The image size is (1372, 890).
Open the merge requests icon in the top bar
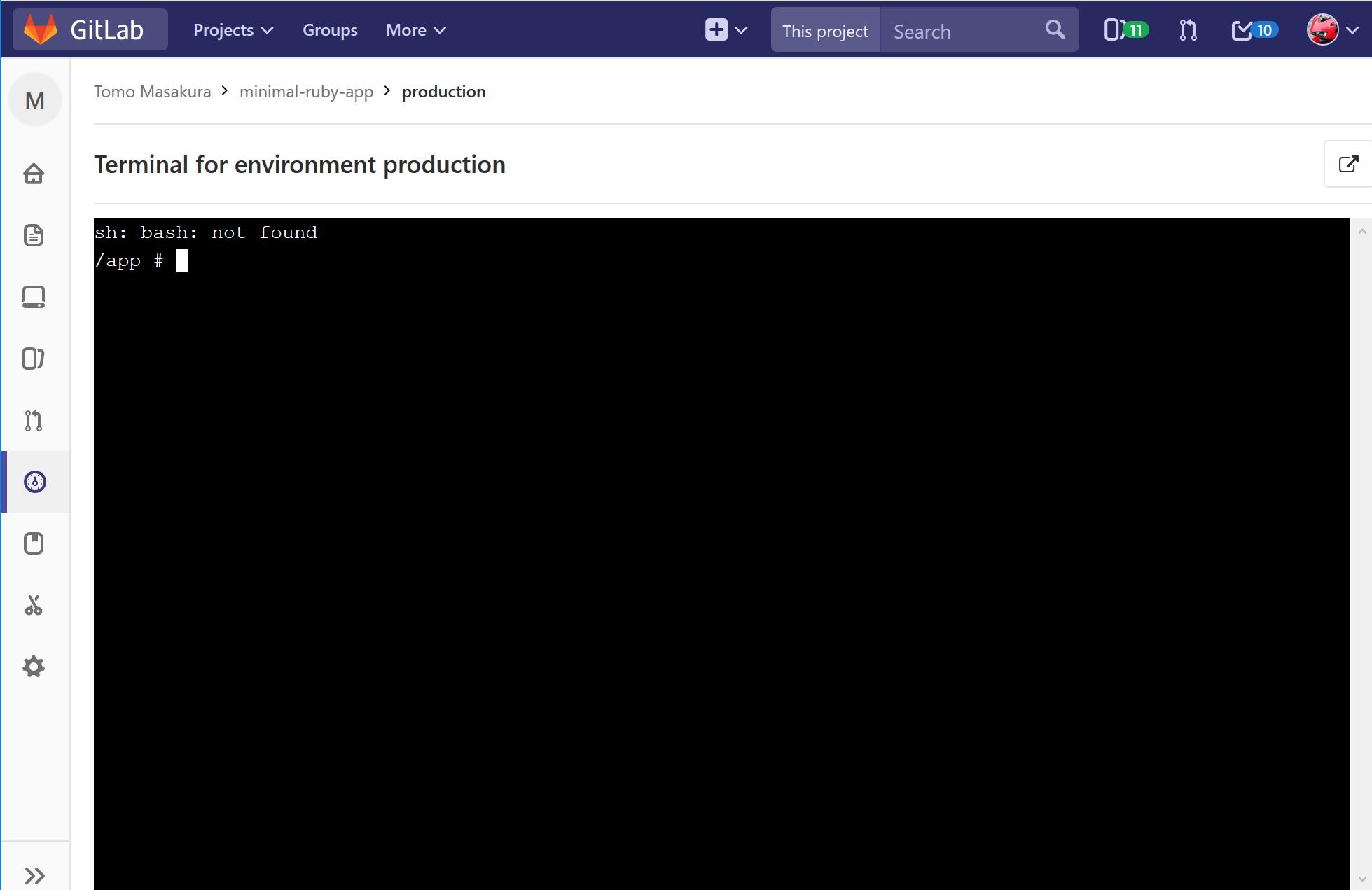(1187, 29)
